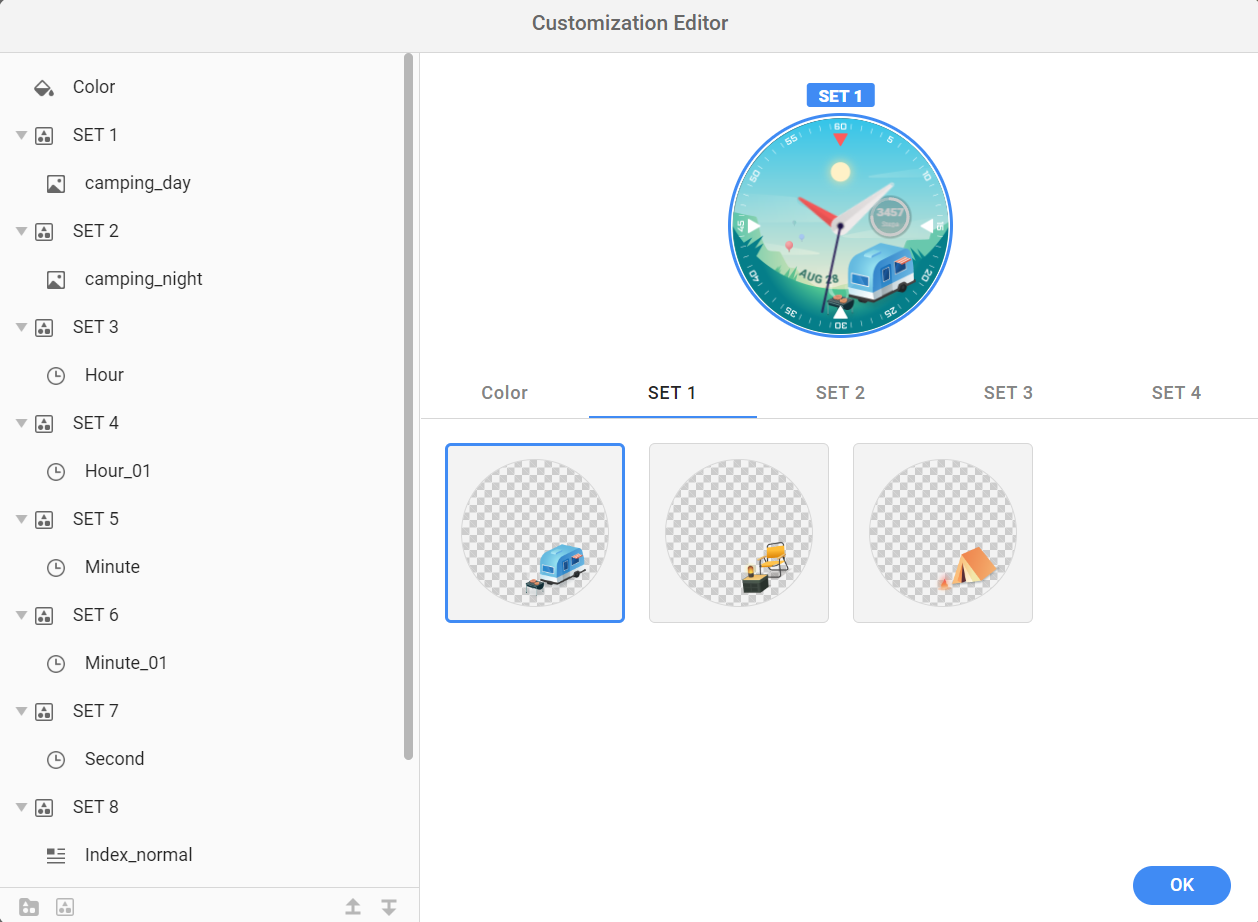This screenshot has height=922, width=1258.
Task: Click the SET 5 group icon
Action: [x=44, y=519]
